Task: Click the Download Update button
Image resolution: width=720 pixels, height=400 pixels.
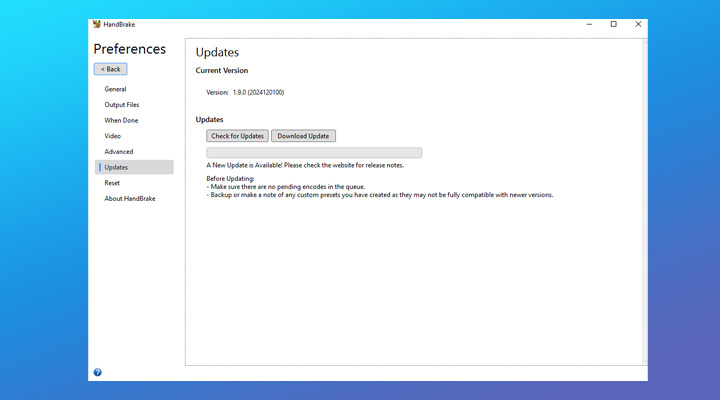Action: (303, 136)
